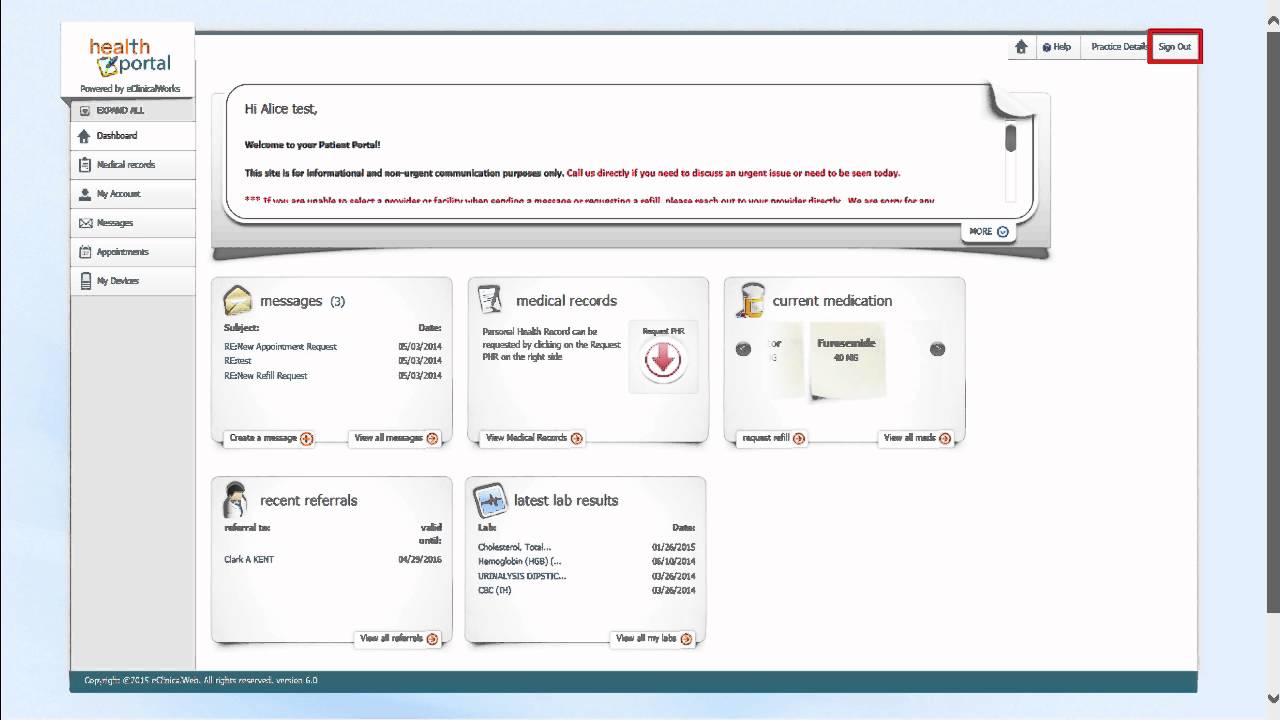Image resolution: width=1280 pixels, height=720 pixels.
Task: Click the My Account person icon
Action: pos(85,194)
